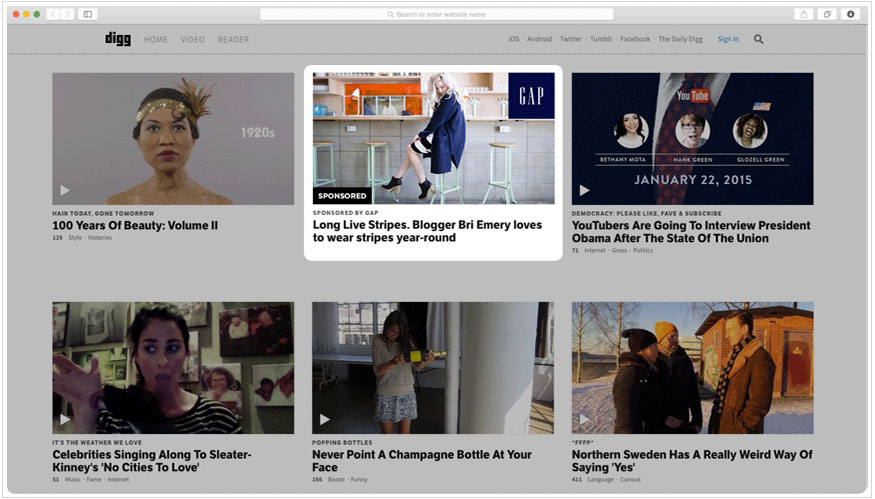Play the Northern Sweden video
This screenshot has height=499, width=875.
(x=584, y=419)
